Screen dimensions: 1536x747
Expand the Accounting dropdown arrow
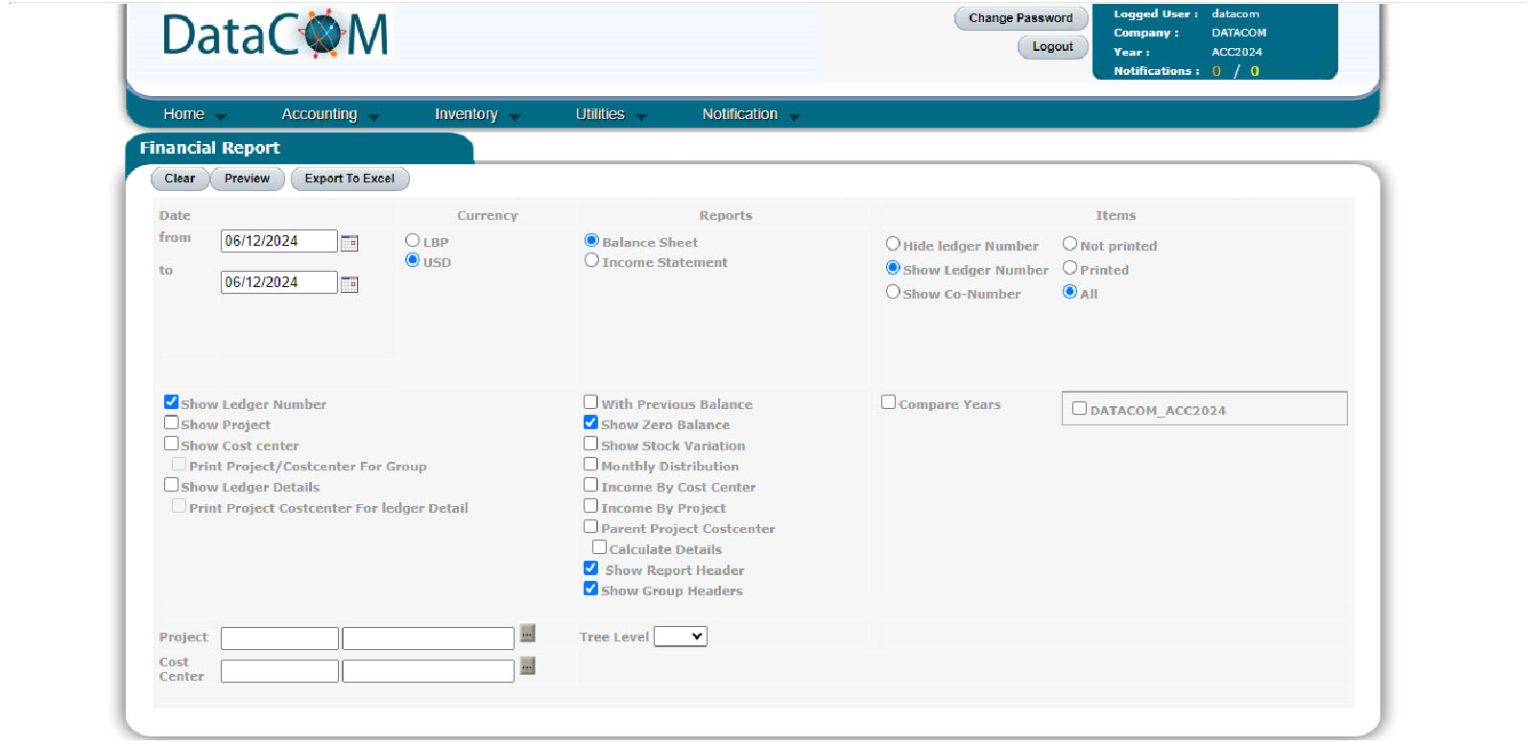[374, 116]
